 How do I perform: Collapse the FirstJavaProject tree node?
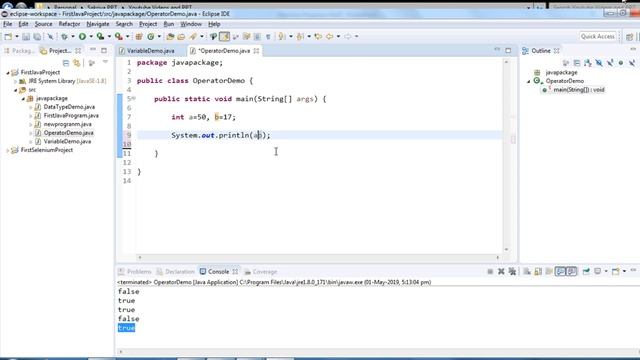point(8,73)
